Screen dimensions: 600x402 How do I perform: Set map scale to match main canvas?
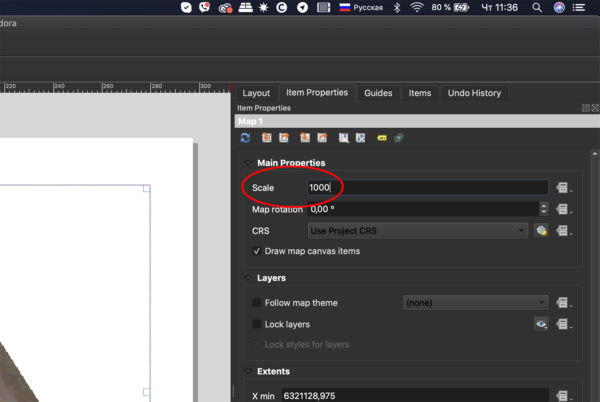(x=305, y=138)
